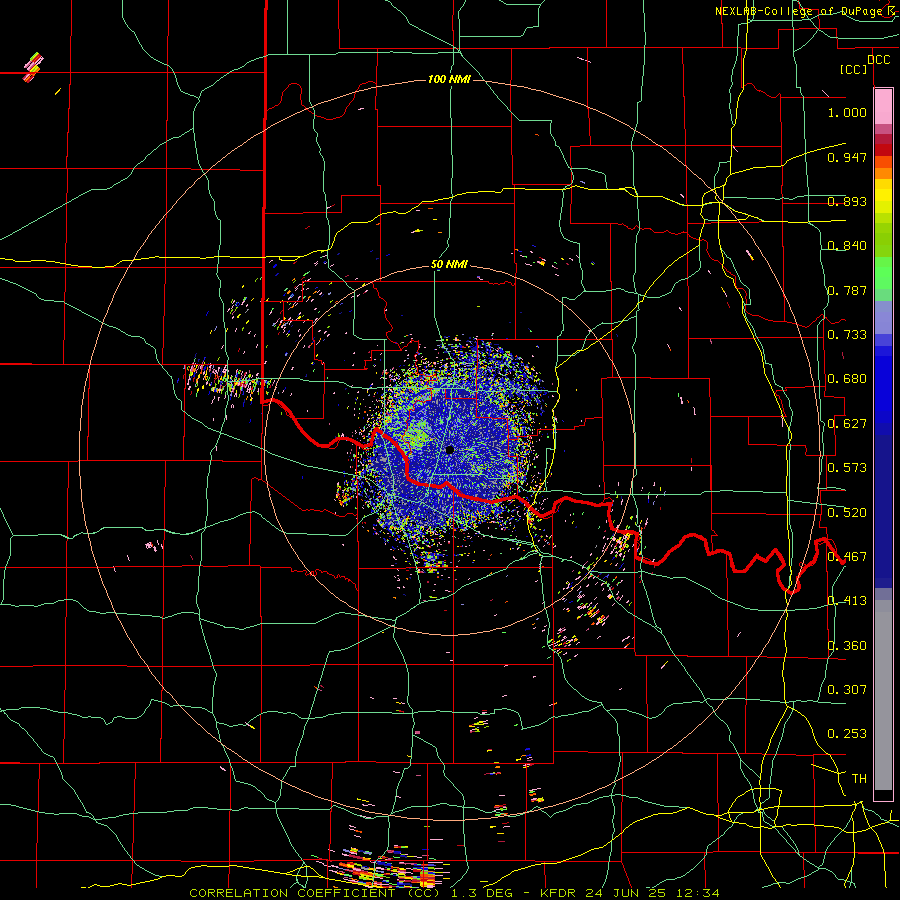Click the 0.893 legend value
Viewport: 900px width, 900px height.
click(x=847, y=201)
